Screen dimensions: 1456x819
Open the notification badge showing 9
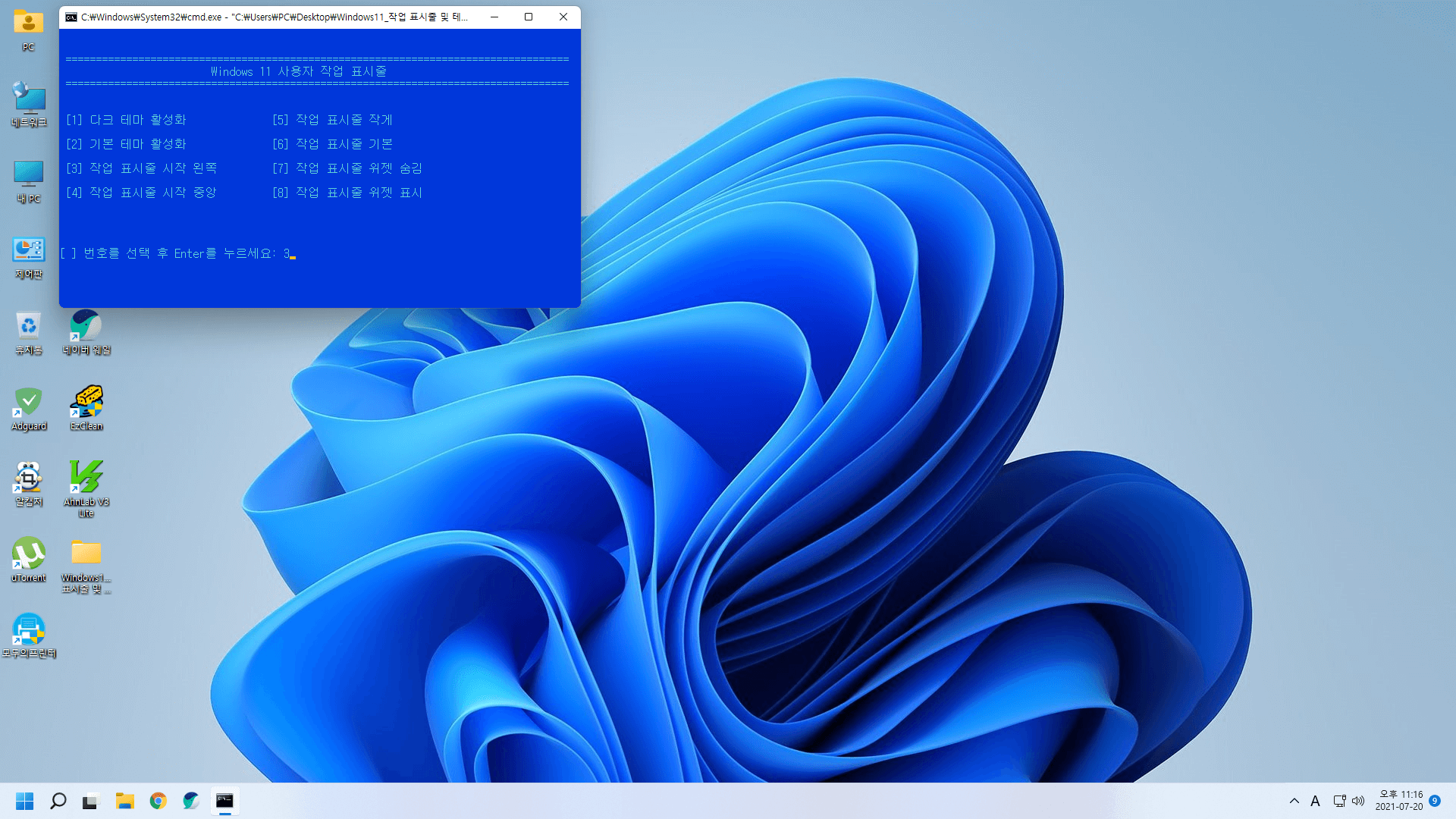click(x=1435, y=801)
